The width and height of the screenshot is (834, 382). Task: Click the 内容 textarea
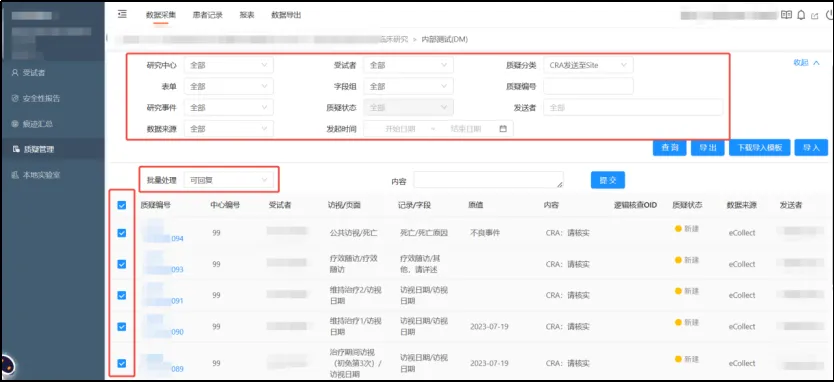pos(488,180)
